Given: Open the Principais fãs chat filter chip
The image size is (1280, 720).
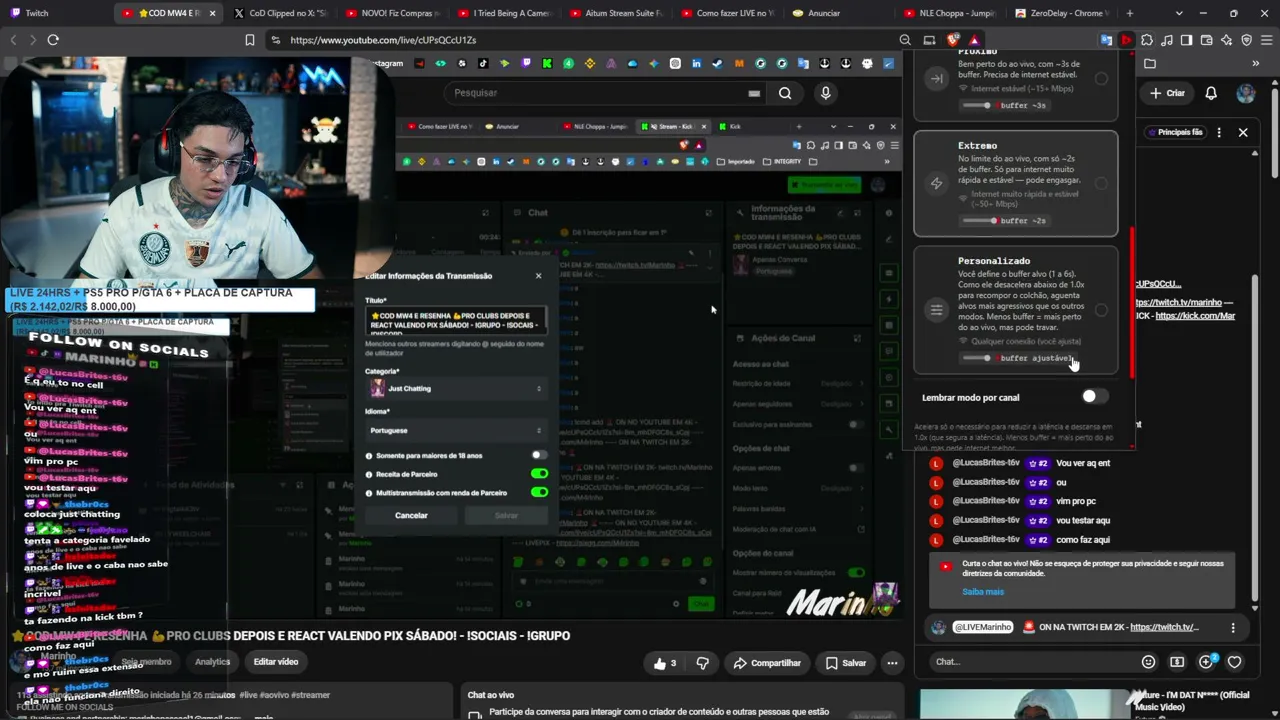Looking at the screenshot, I should tap(1174, 132).
